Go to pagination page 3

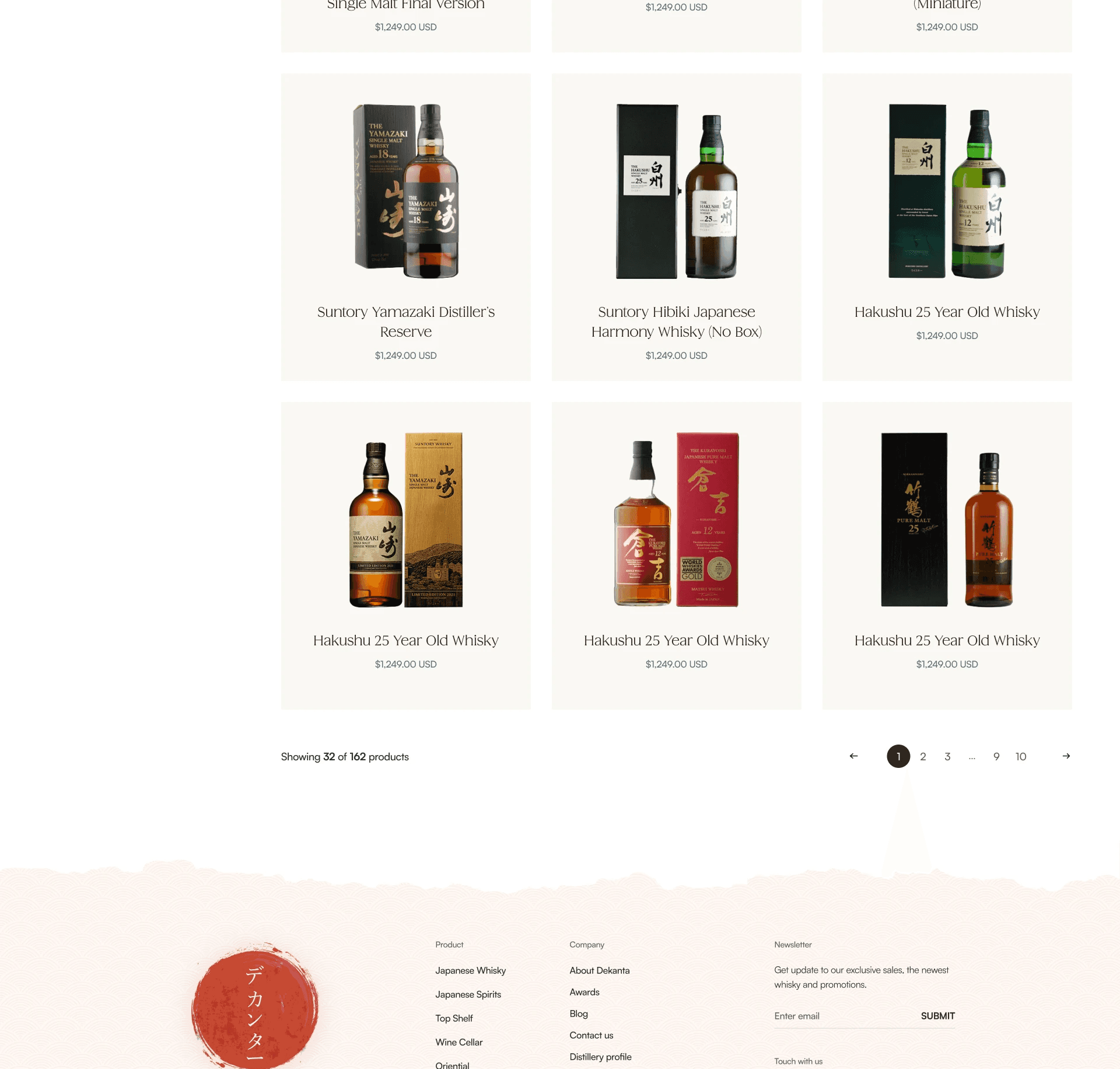947,756
